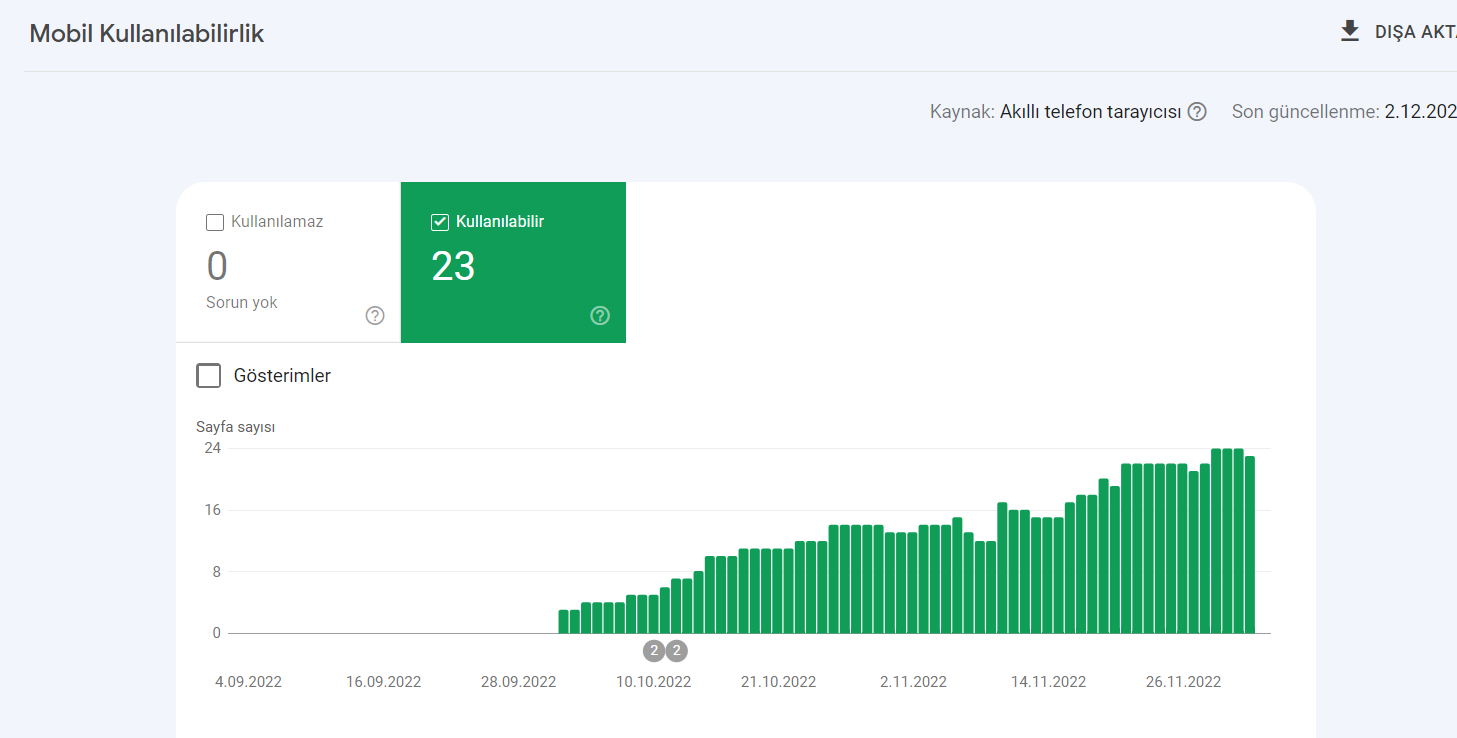Click the 10.10.2022 axis date label
The height and width of the screenshot is (738, 1457).
pyautogui.click(x=653, y=682)
